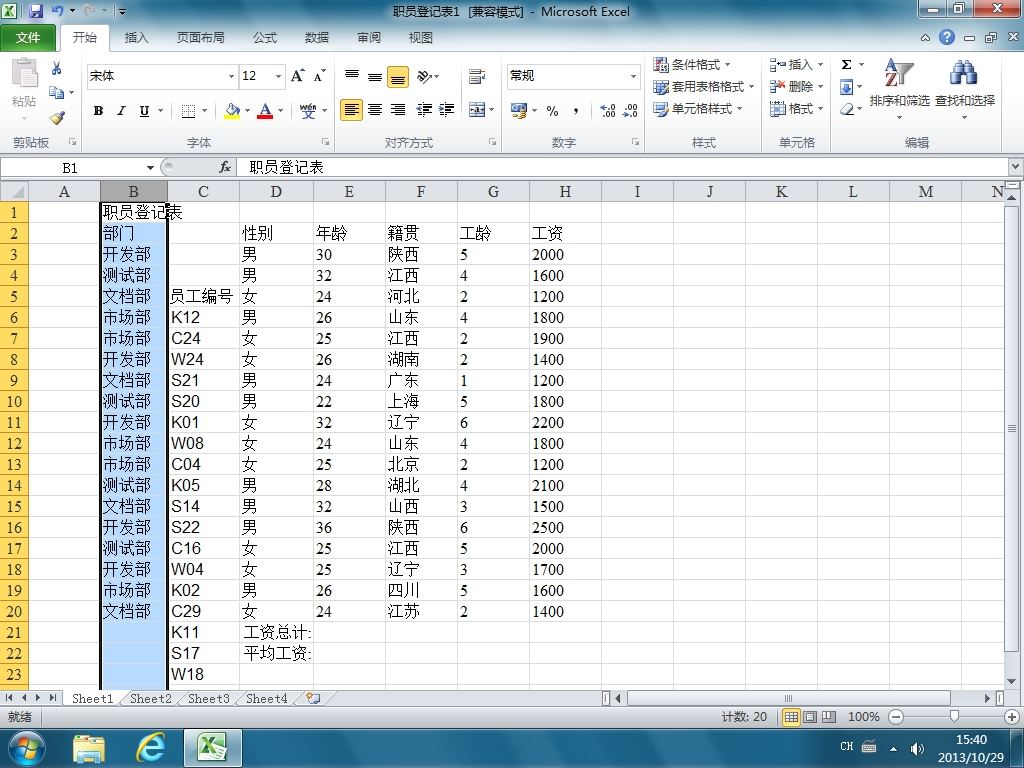
Task: Expand the 插入 cells dropdown
Action: [820, 65]
